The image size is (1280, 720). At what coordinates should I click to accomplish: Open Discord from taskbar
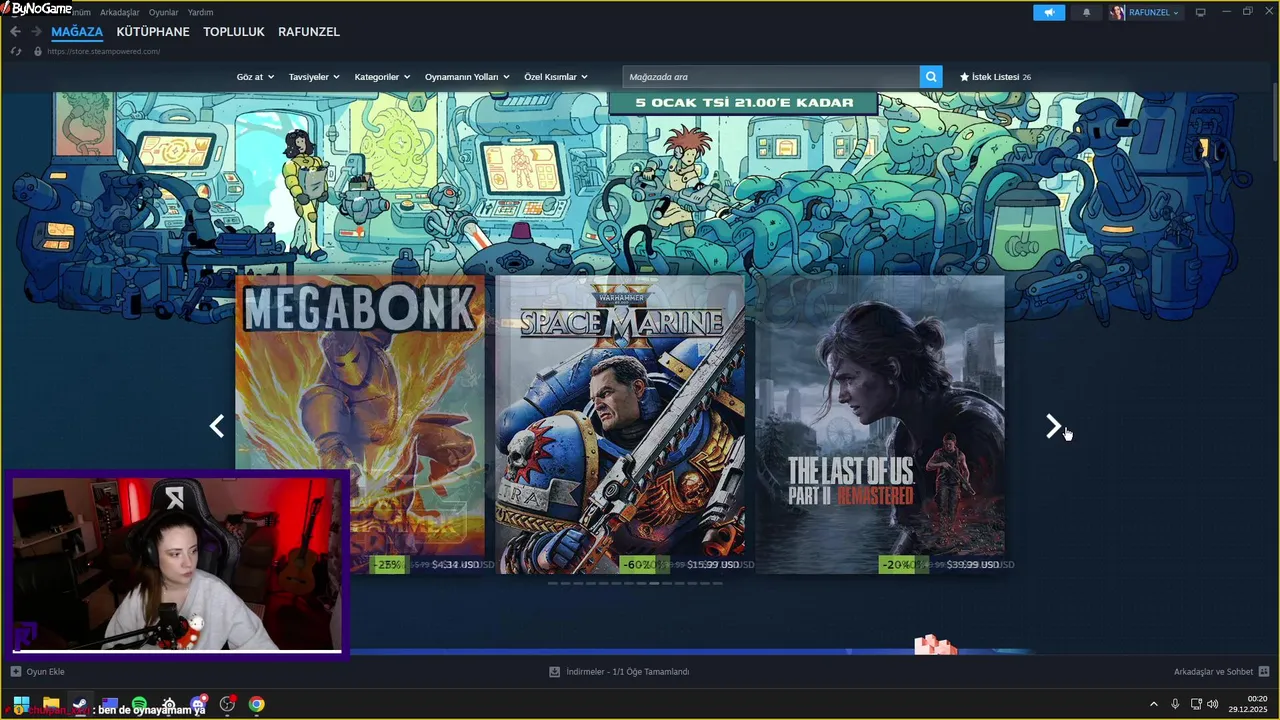coord(198,704)
